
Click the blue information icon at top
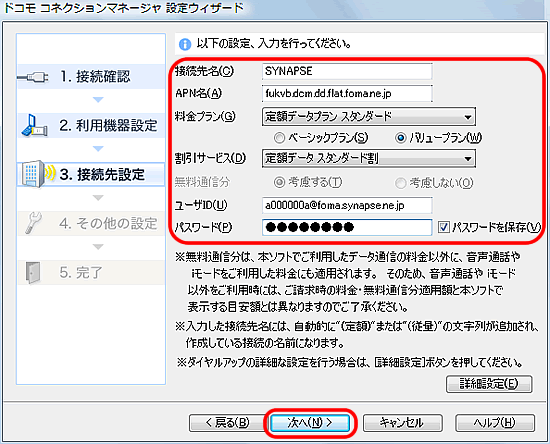click(x=185, y=45)
